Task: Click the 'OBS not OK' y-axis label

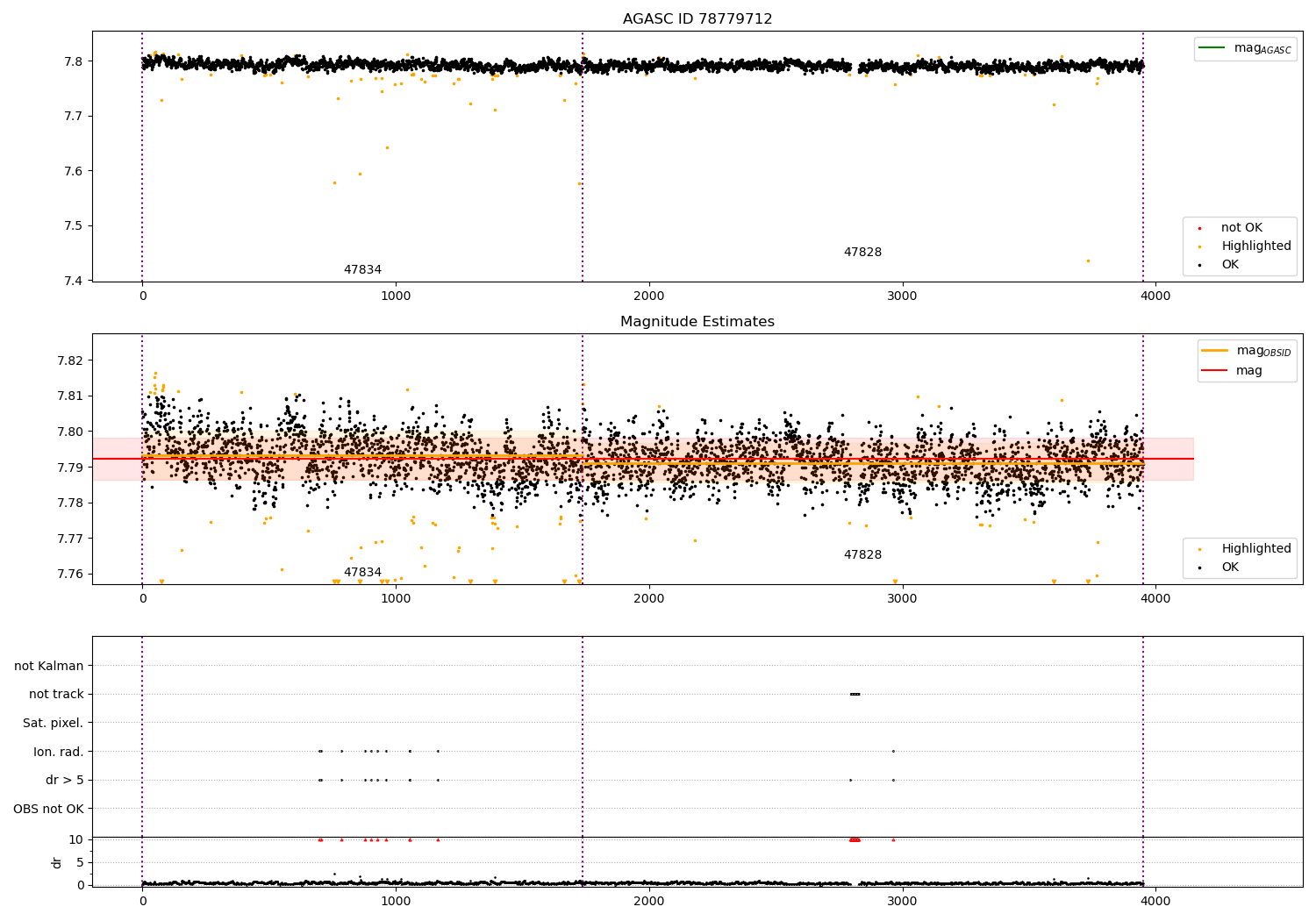Action: tap(48, 810)
